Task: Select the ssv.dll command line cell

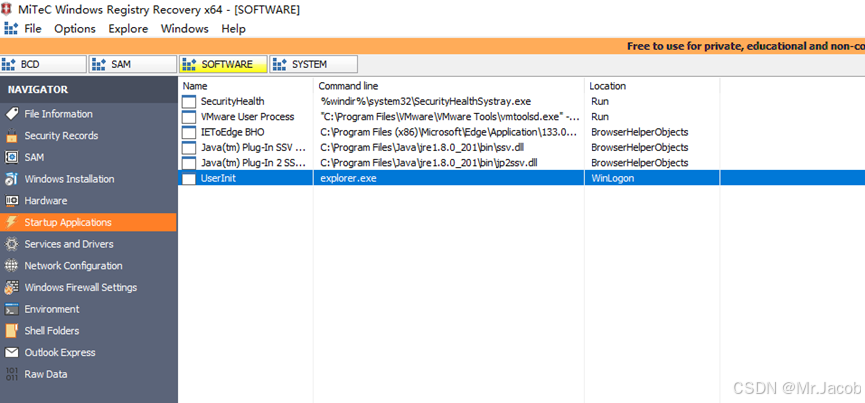Action: (449, 148)
